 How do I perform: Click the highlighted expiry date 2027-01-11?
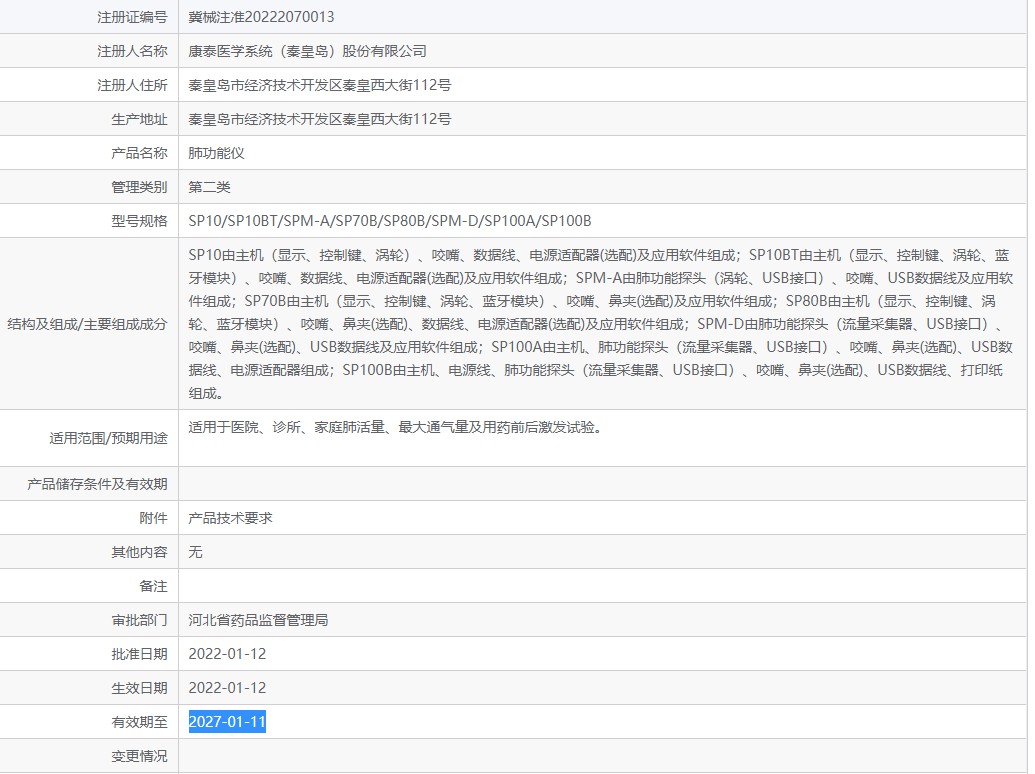[227, 722]
